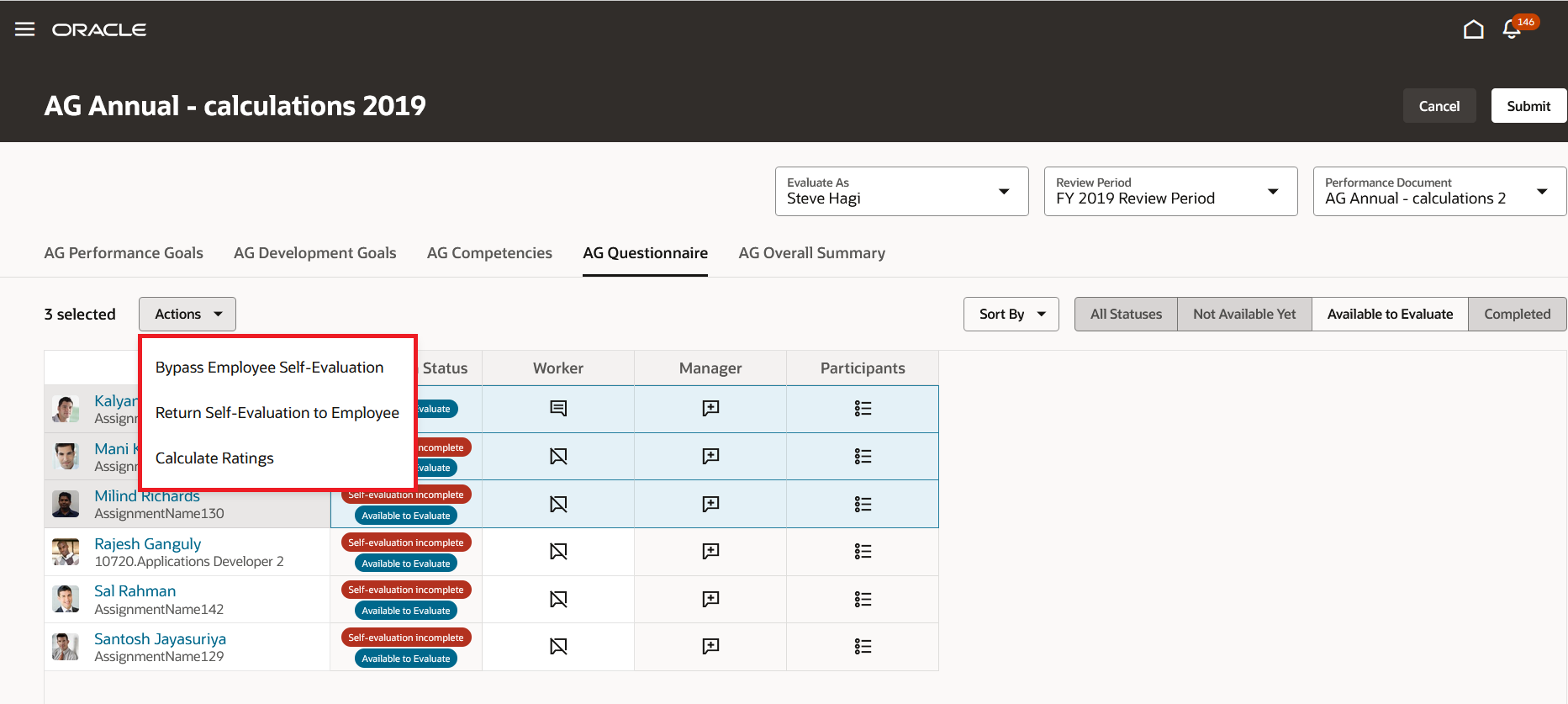Click 10720.Applications Developer 2 text

click(x=189, y=562)
